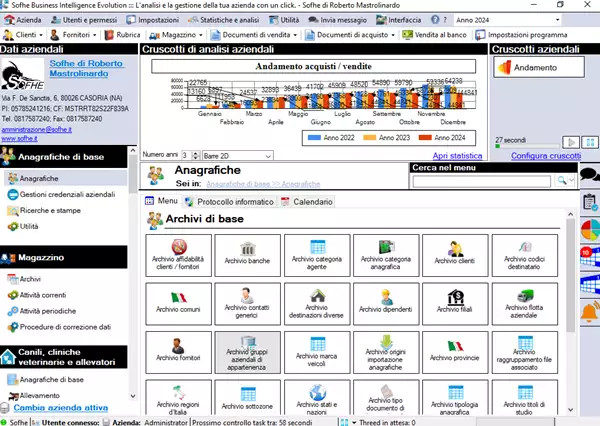The width and height of the screenshot is (600, 426).
Task: Open the Archivio province tile
Action: 455,353
